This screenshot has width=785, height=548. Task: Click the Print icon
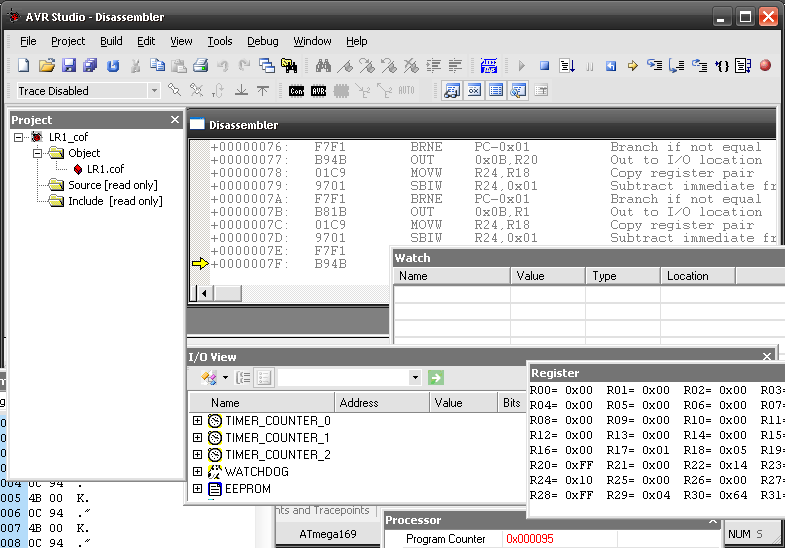[x=201, y=66]
